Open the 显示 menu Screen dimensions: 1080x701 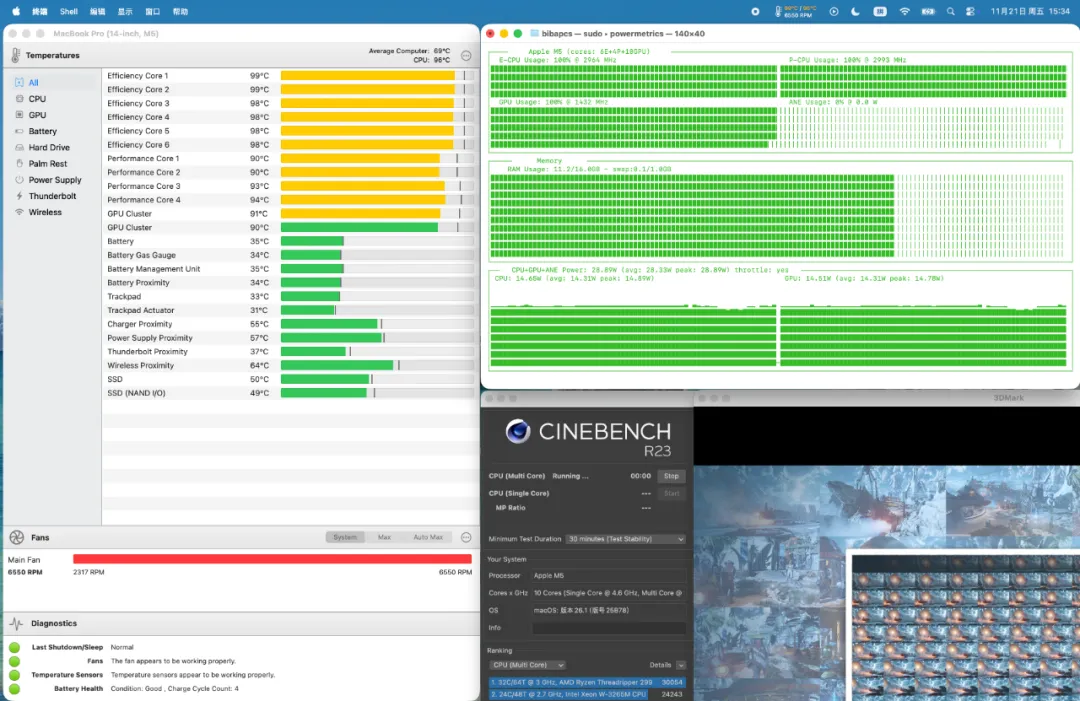(x=125, y=11)
